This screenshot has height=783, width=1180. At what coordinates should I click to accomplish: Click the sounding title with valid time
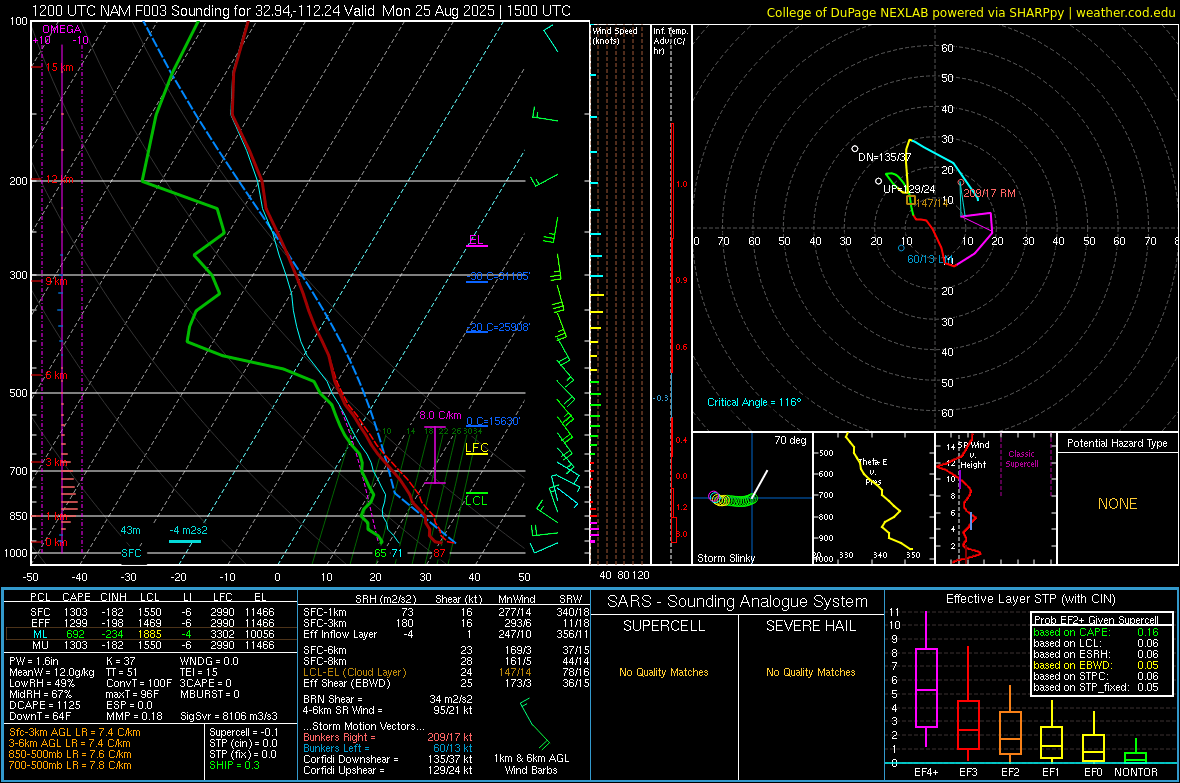[x=301, y=11]
